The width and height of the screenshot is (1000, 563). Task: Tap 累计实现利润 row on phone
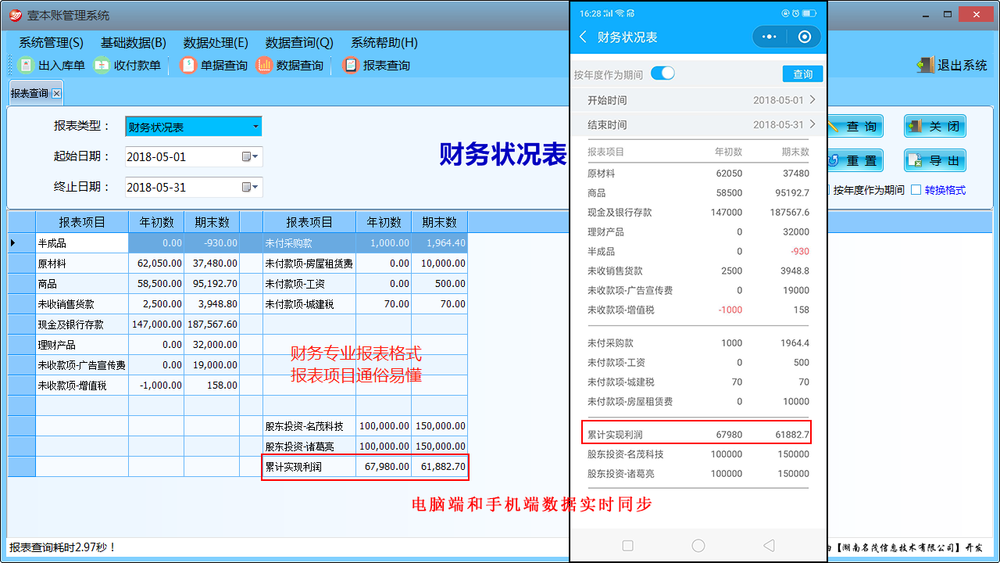698,434
